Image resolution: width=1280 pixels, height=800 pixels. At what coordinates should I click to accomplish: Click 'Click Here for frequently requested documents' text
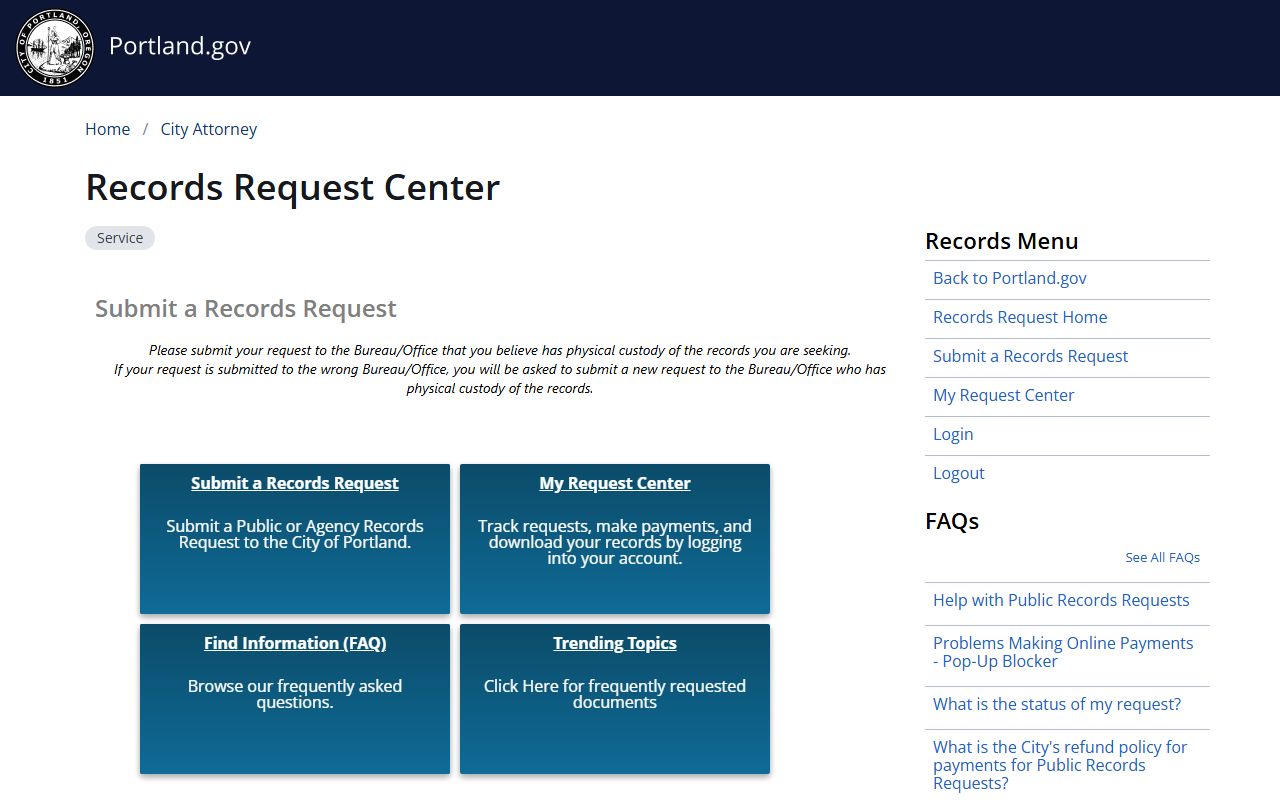click(x=615, y=694)
